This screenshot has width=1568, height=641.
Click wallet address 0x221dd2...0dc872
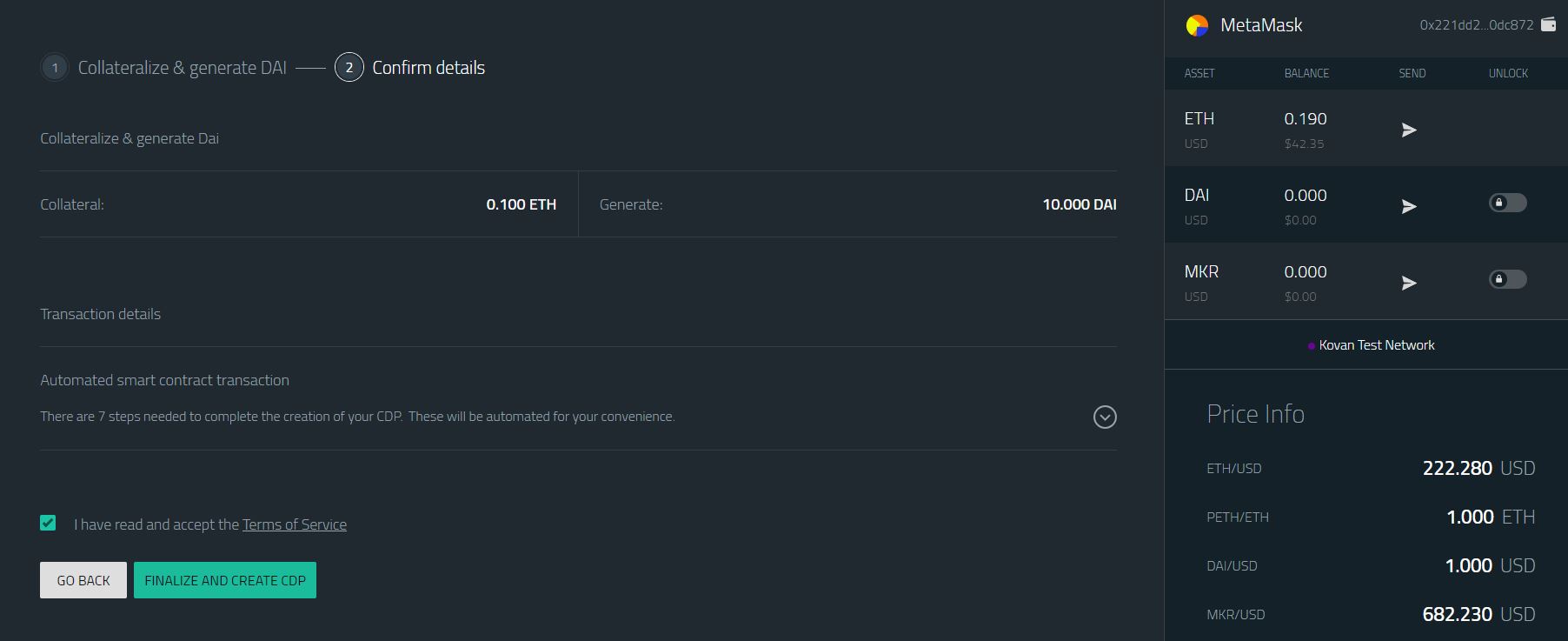[1477, 25]
